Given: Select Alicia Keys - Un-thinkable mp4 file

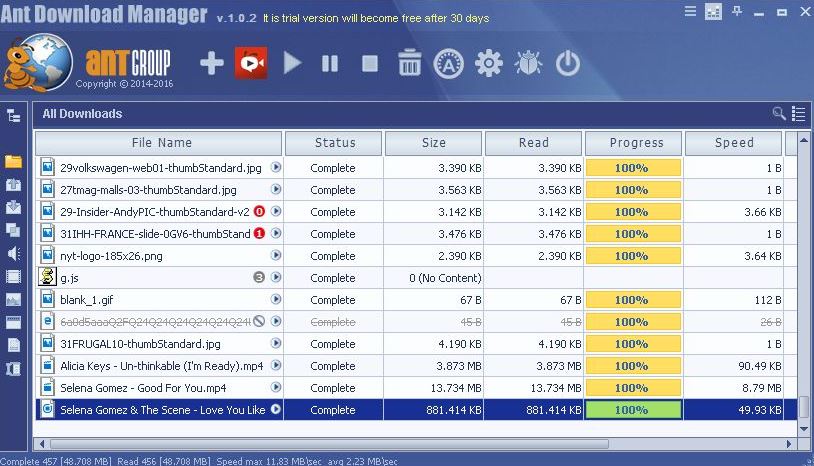Looking at the screenshot, I should [161, 366].
